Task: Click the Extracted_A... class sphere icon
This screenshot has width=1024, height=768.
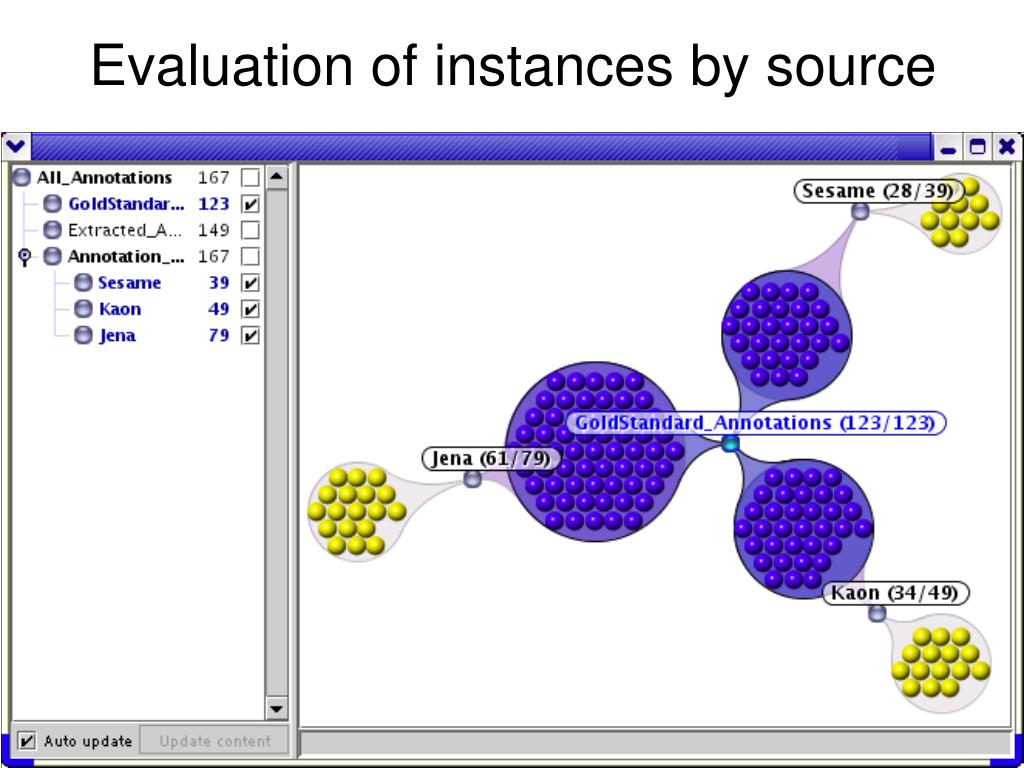Action: click(x=53, y=230)
